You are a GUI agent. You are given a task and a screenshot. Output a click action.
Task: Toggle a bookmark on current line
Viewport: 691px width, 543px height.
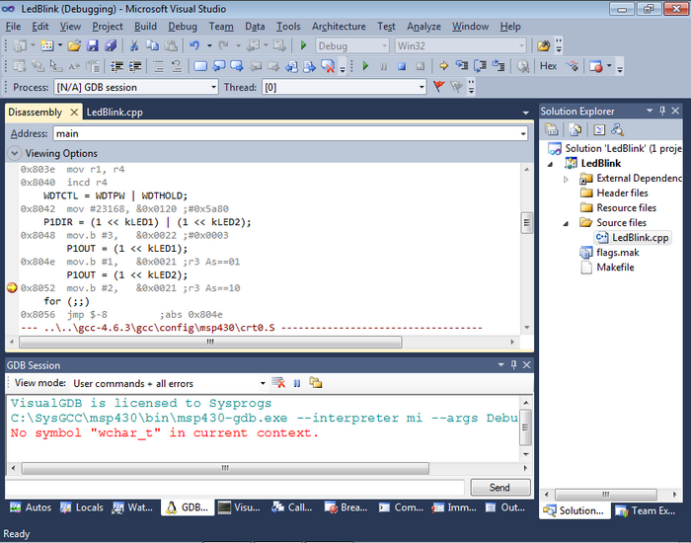coord(201,66)
